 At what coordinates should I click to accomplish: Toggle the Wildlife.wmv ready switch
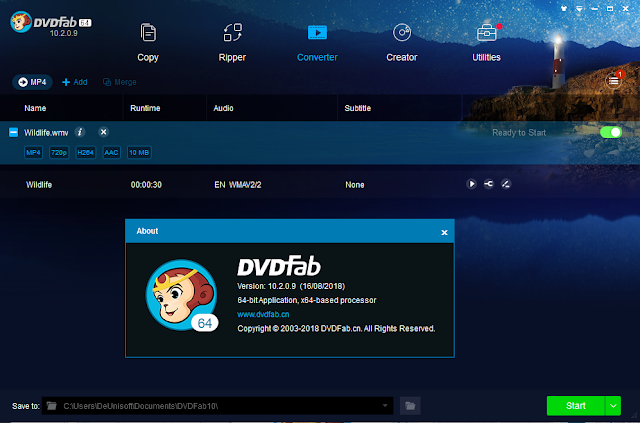click(x=611, y=132)
